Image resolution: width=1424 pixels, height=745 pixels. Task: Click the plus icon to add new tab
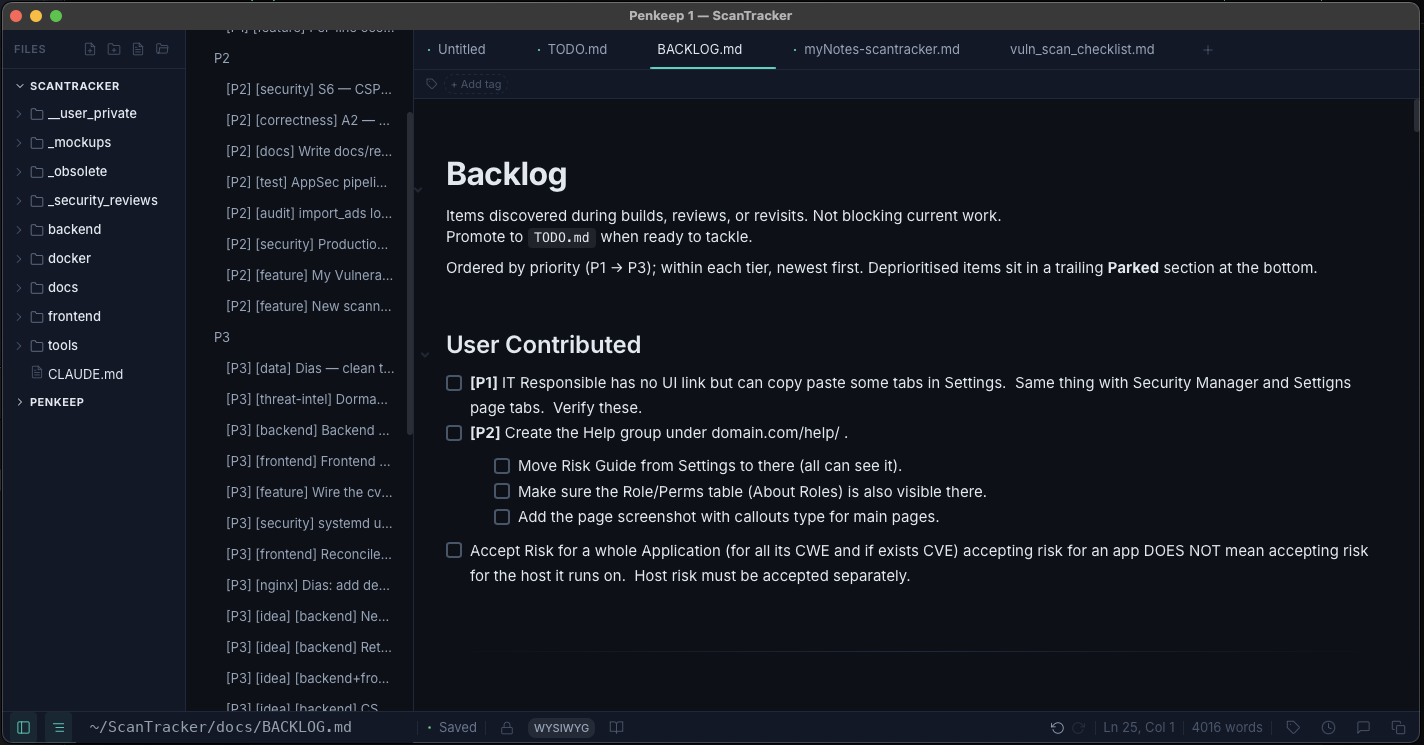coord(1207,49)
